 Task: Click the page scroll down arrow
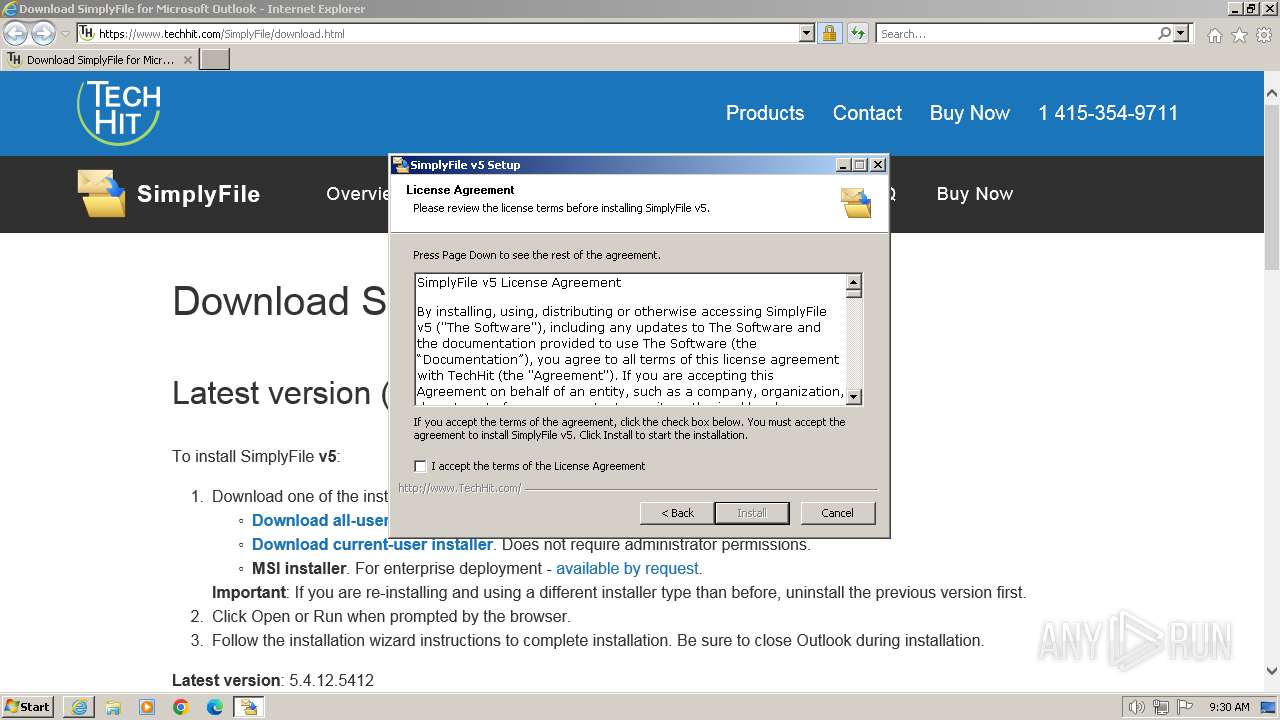pyautogui.click(x=1271, y=672)
